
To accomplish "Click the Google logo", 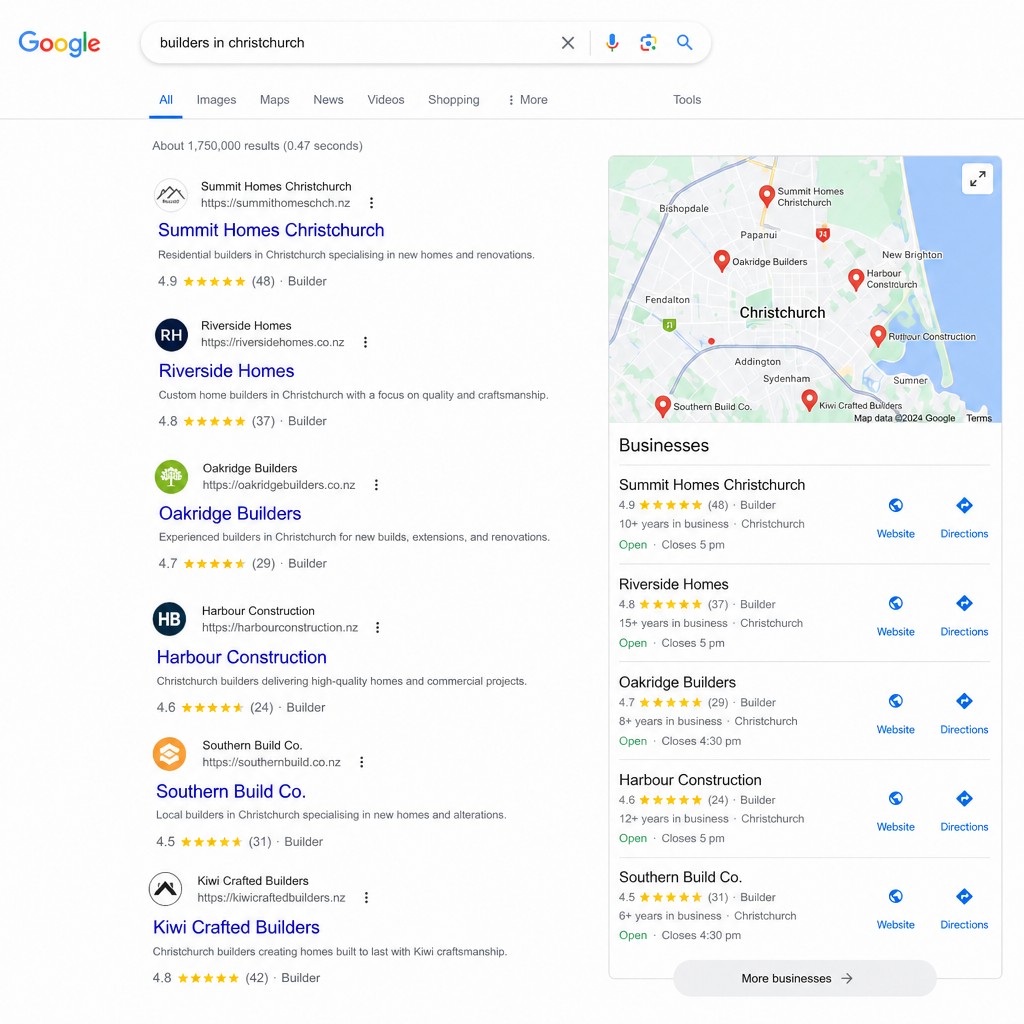I will [x=59, y=43].
